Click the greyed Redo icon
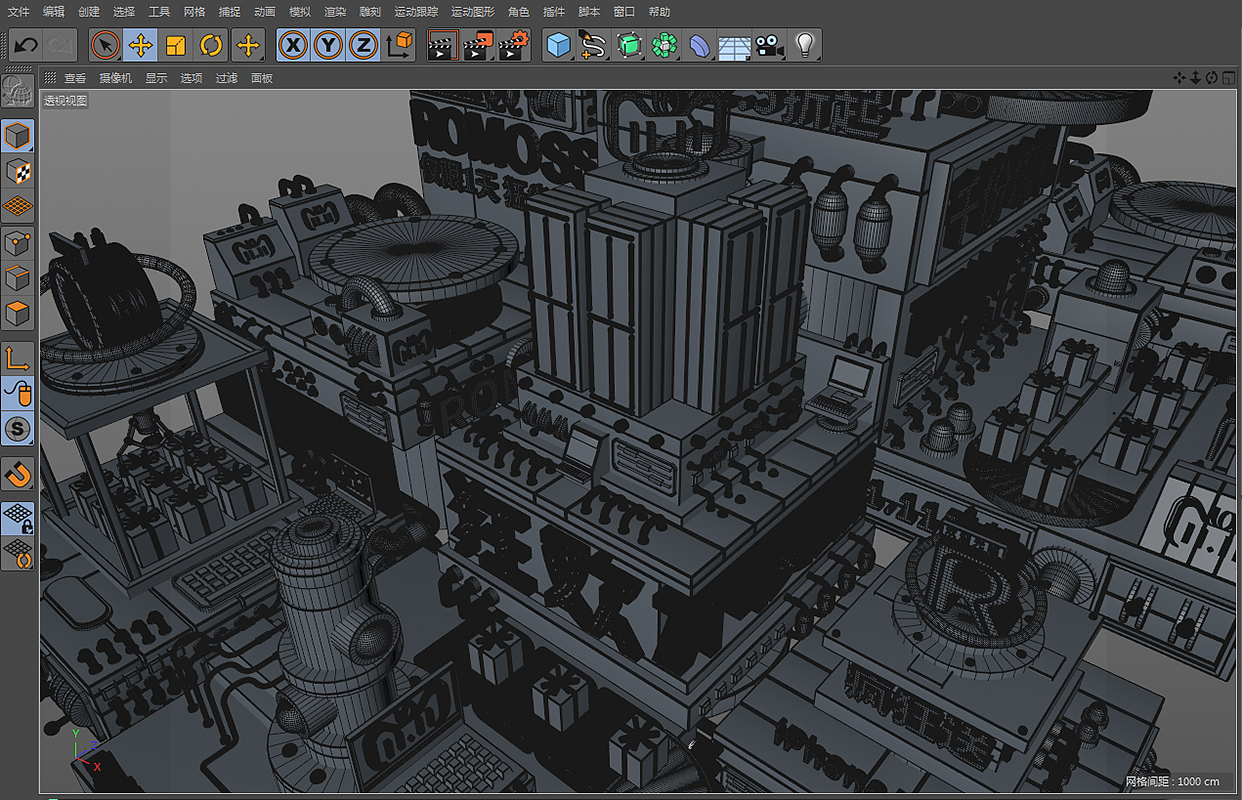 pyautogui.click(x=60, y=45)
